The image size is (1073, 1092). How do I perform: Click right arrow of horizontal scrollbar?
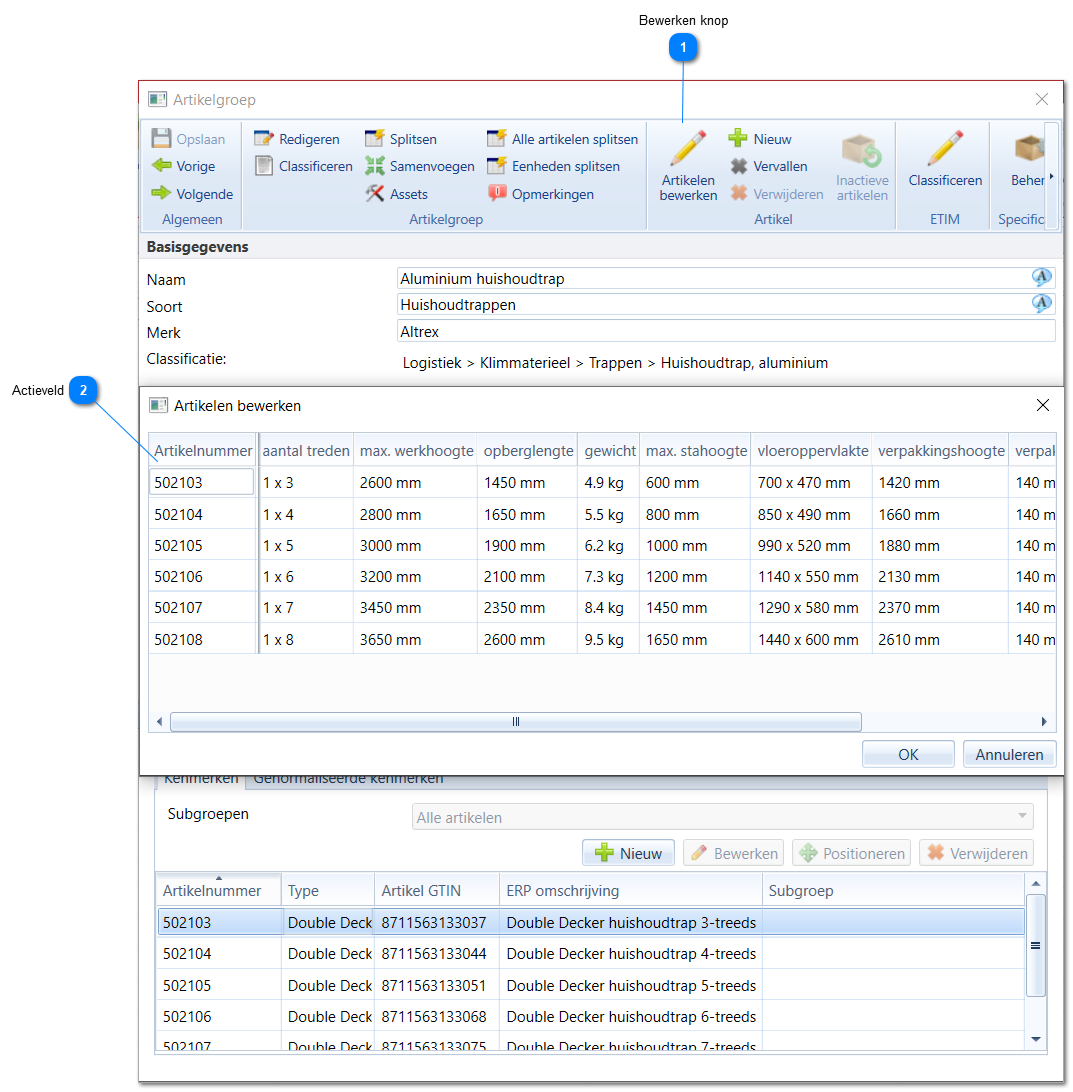tap(1044, 722)
